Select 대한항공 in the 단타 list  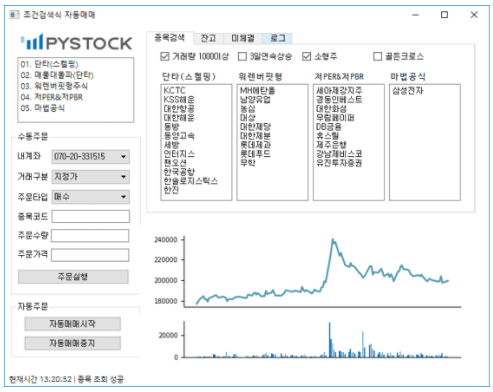coord(179,109)
